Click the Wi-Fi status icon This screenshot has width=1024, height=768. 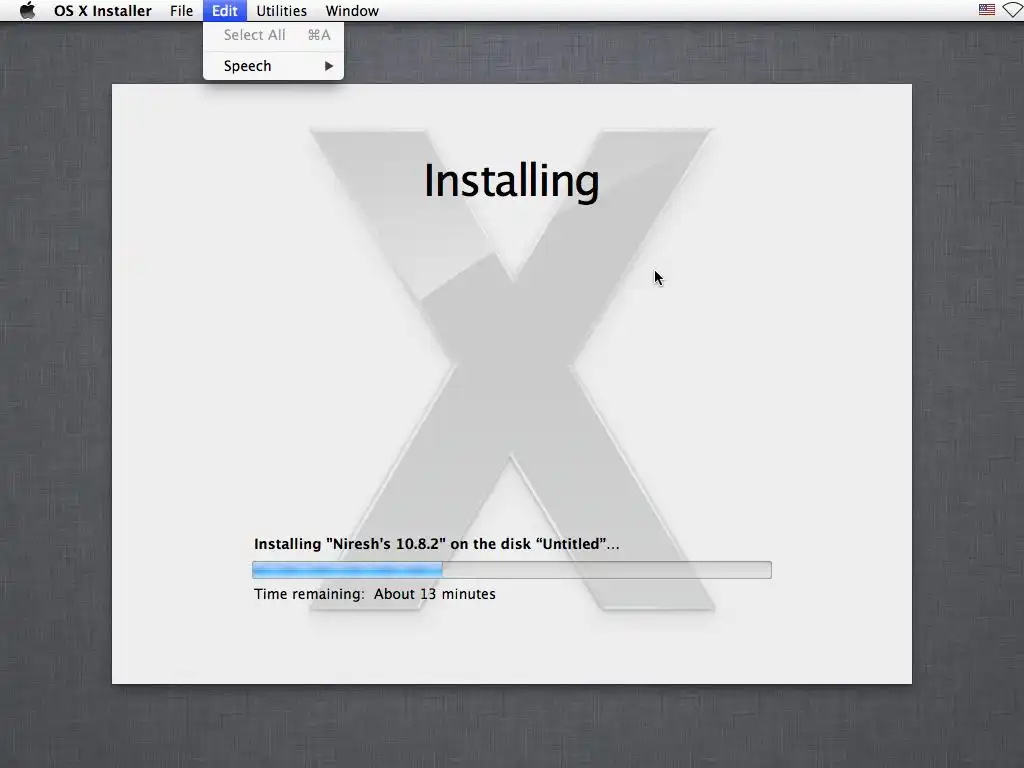point(1014,10)
